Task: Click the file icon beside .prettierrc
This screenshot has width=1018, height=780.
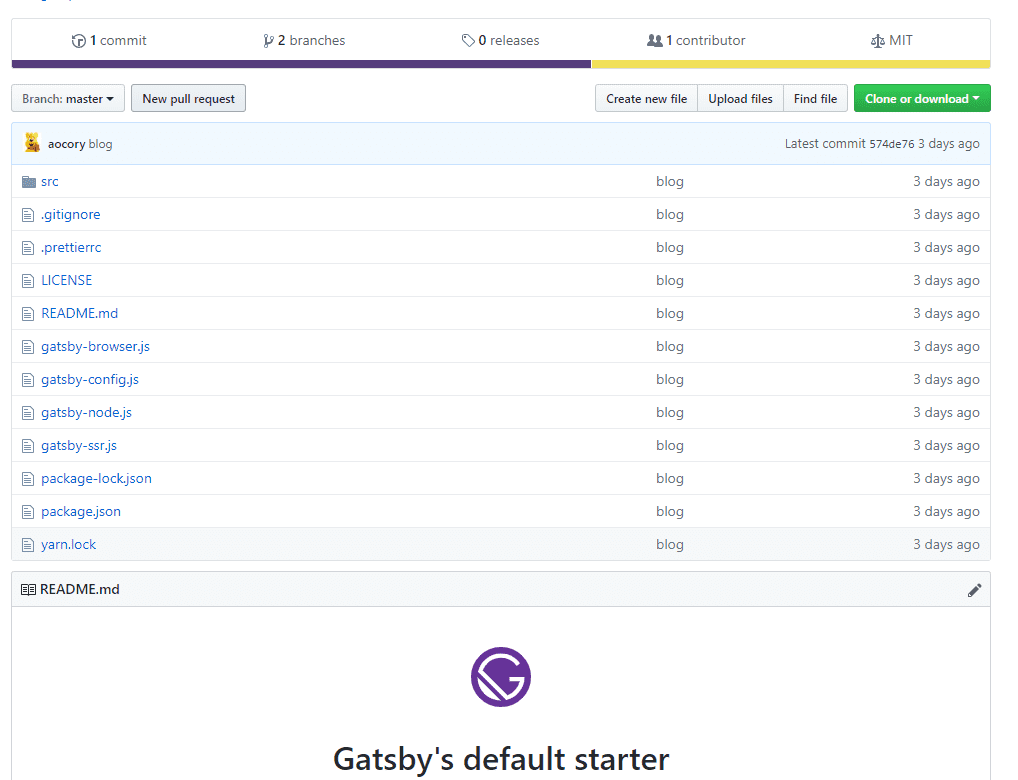Action: point(28,248)
